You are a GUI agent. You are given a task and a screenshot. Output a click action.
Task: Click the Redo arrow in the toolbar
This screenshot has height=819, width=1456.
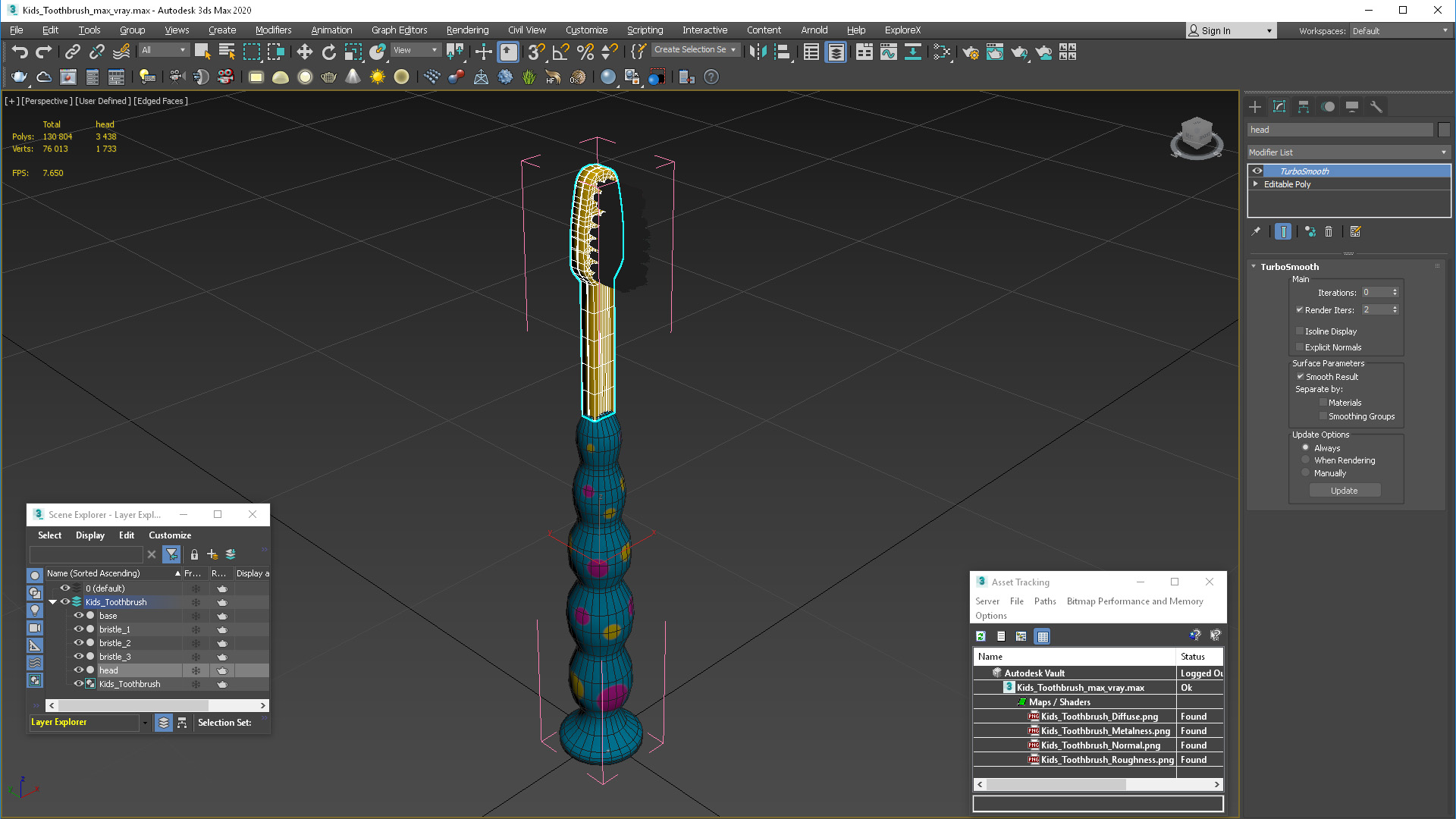click(44, 52)
